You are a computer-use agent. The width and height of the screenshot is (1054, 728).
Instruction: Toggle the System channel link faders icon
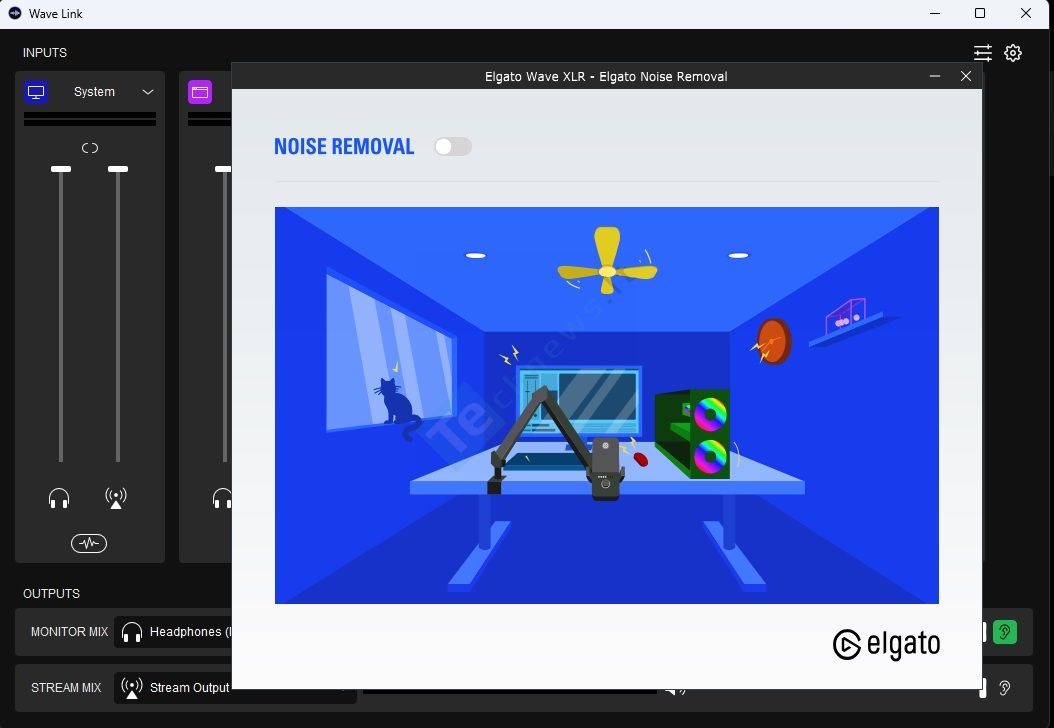[89, 148]
